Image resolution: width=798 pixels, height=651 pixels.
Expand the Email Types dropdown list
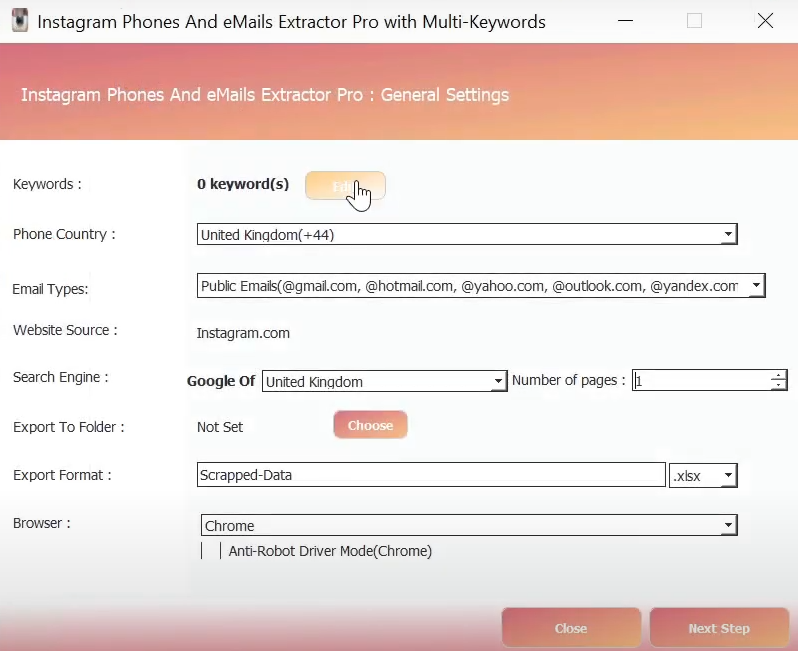tap(755, 286)
